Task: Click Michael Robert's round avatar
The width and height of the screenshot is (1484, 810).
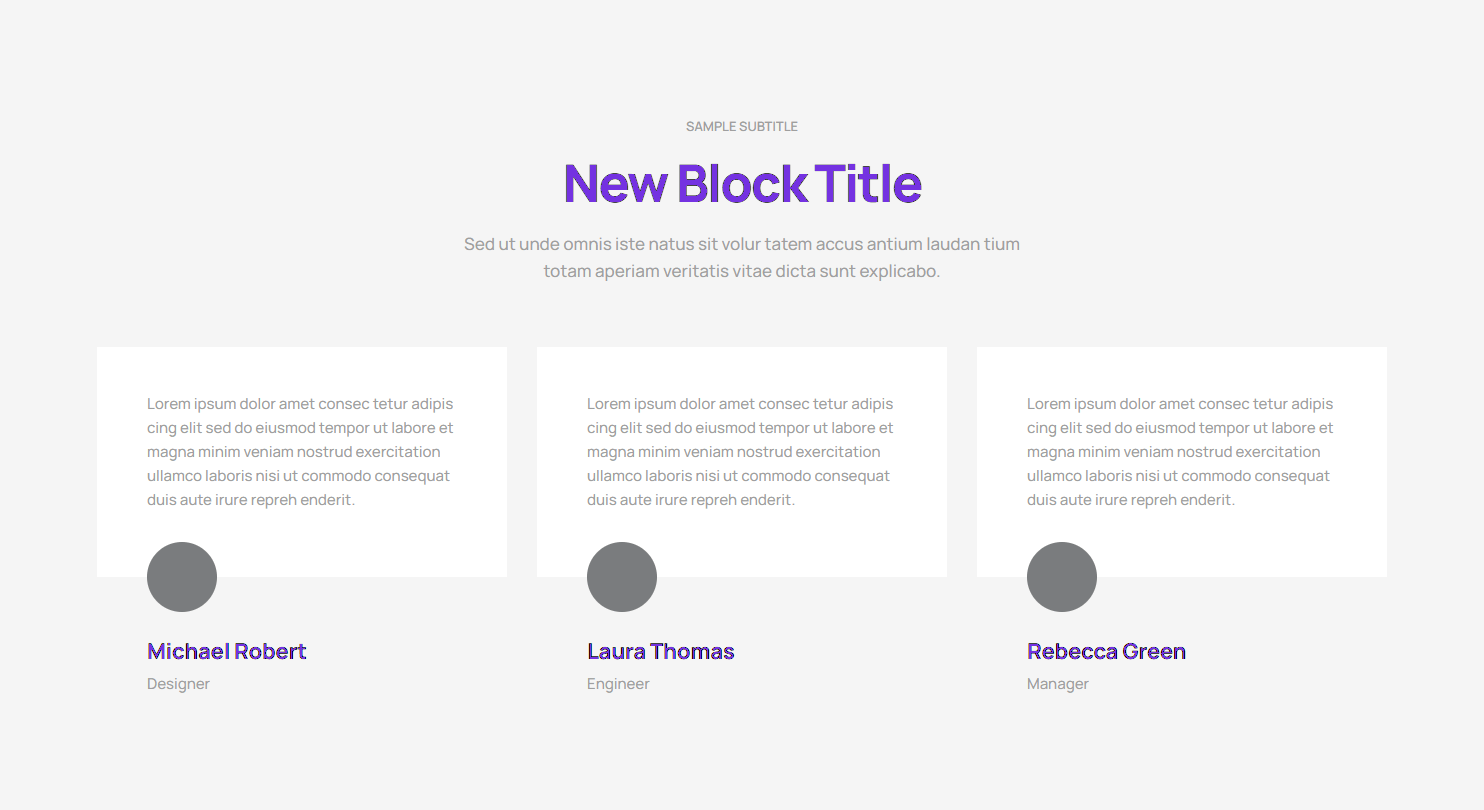Action: pos(182,577)
